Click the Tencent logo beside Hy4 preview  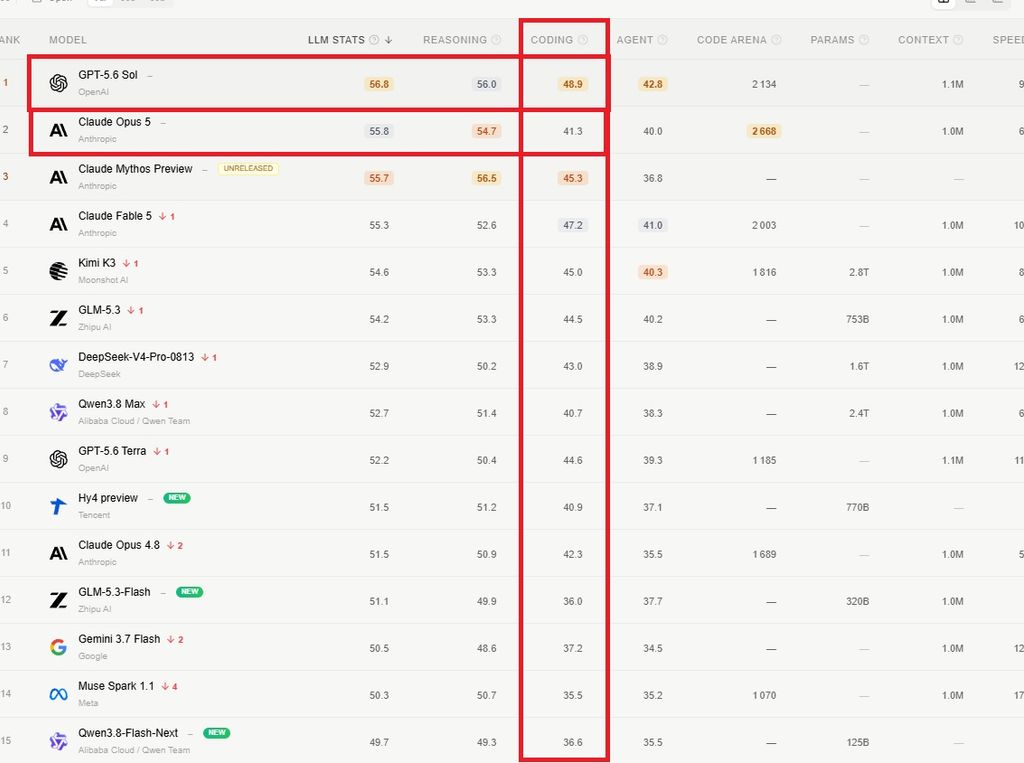[59, 506]
